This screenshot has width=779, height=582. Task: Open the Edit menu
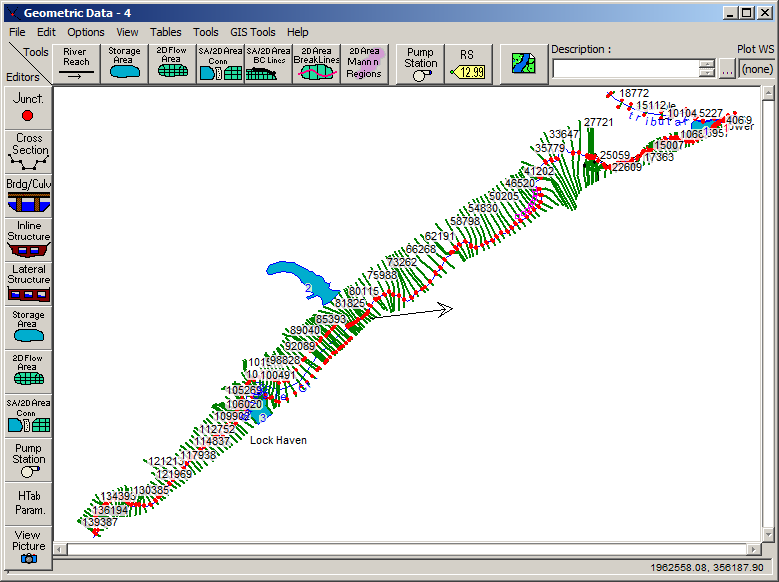click(46, 32)
